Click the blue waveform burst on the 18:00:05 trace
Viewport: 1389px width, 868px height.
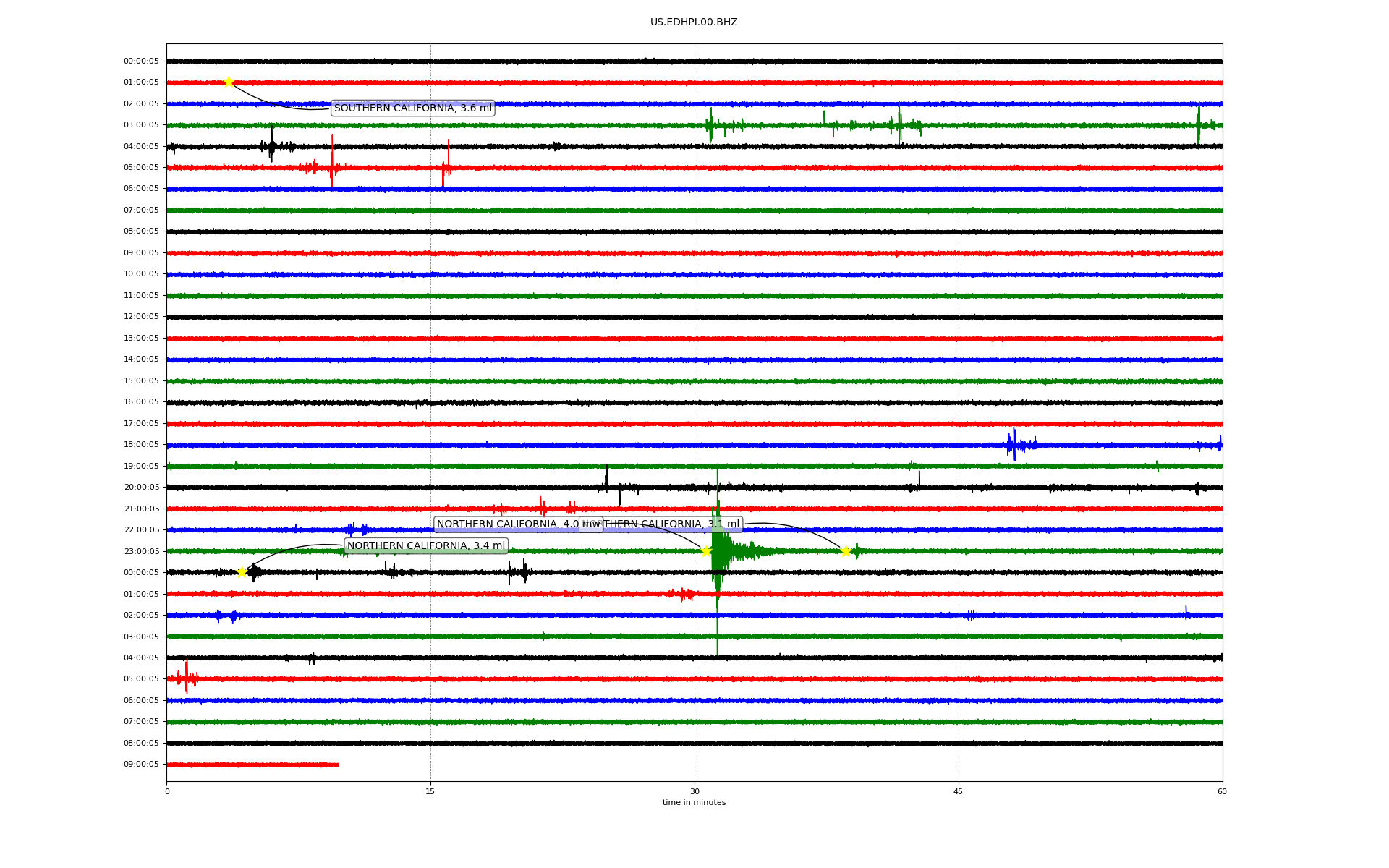click(x=1014, y=444)
